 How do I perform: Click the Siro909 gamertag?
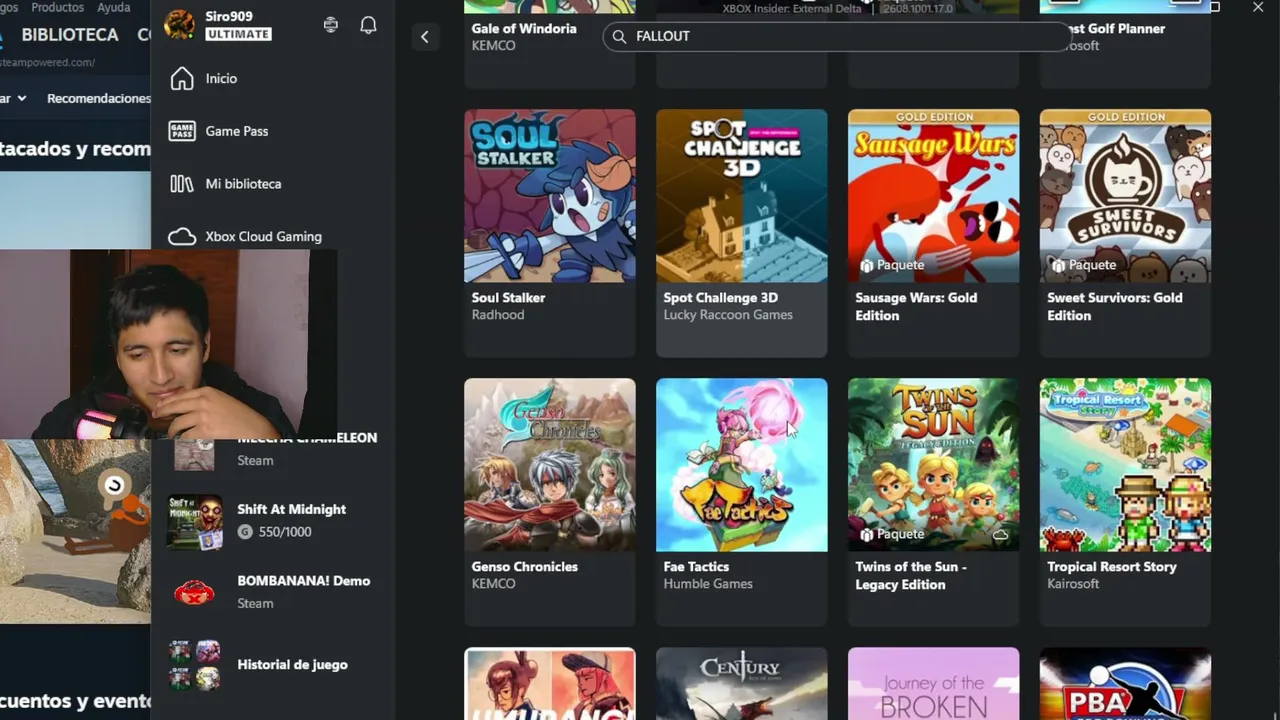[229, 17]
